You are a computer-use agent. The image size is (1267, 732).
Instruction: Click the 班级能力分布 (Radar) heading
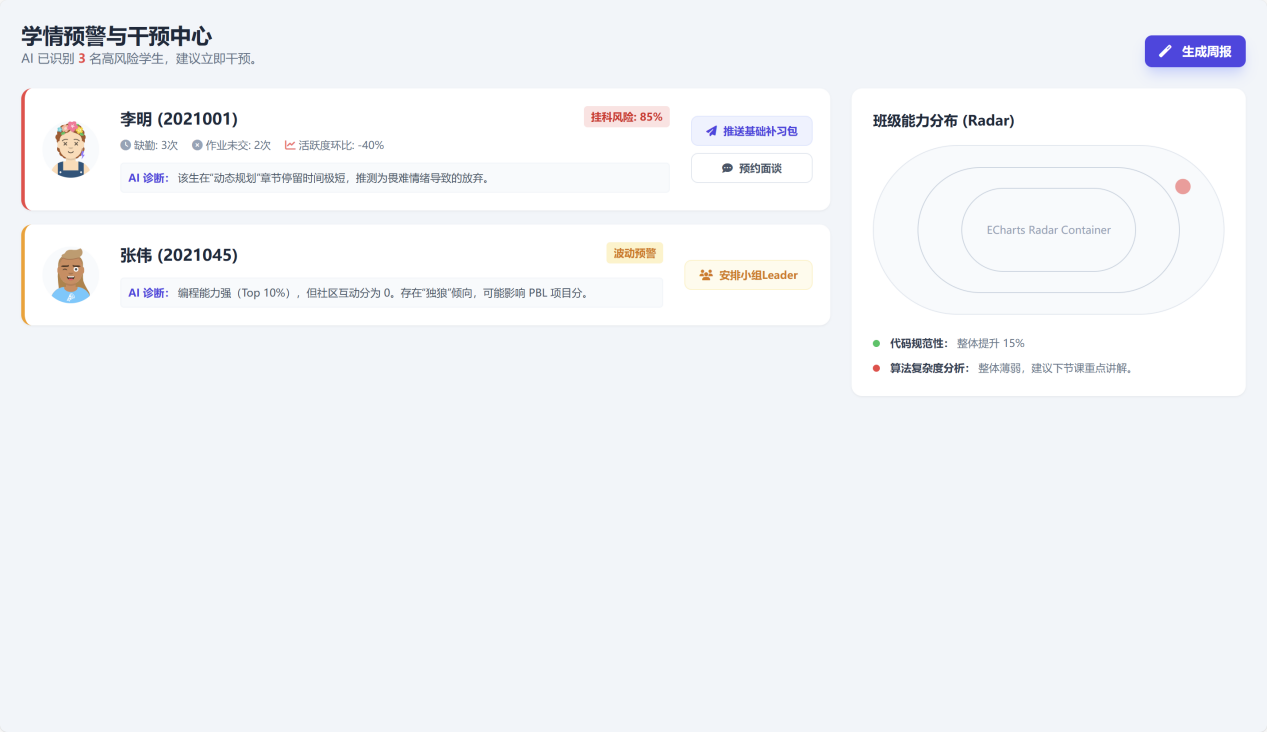click(943, 121)
